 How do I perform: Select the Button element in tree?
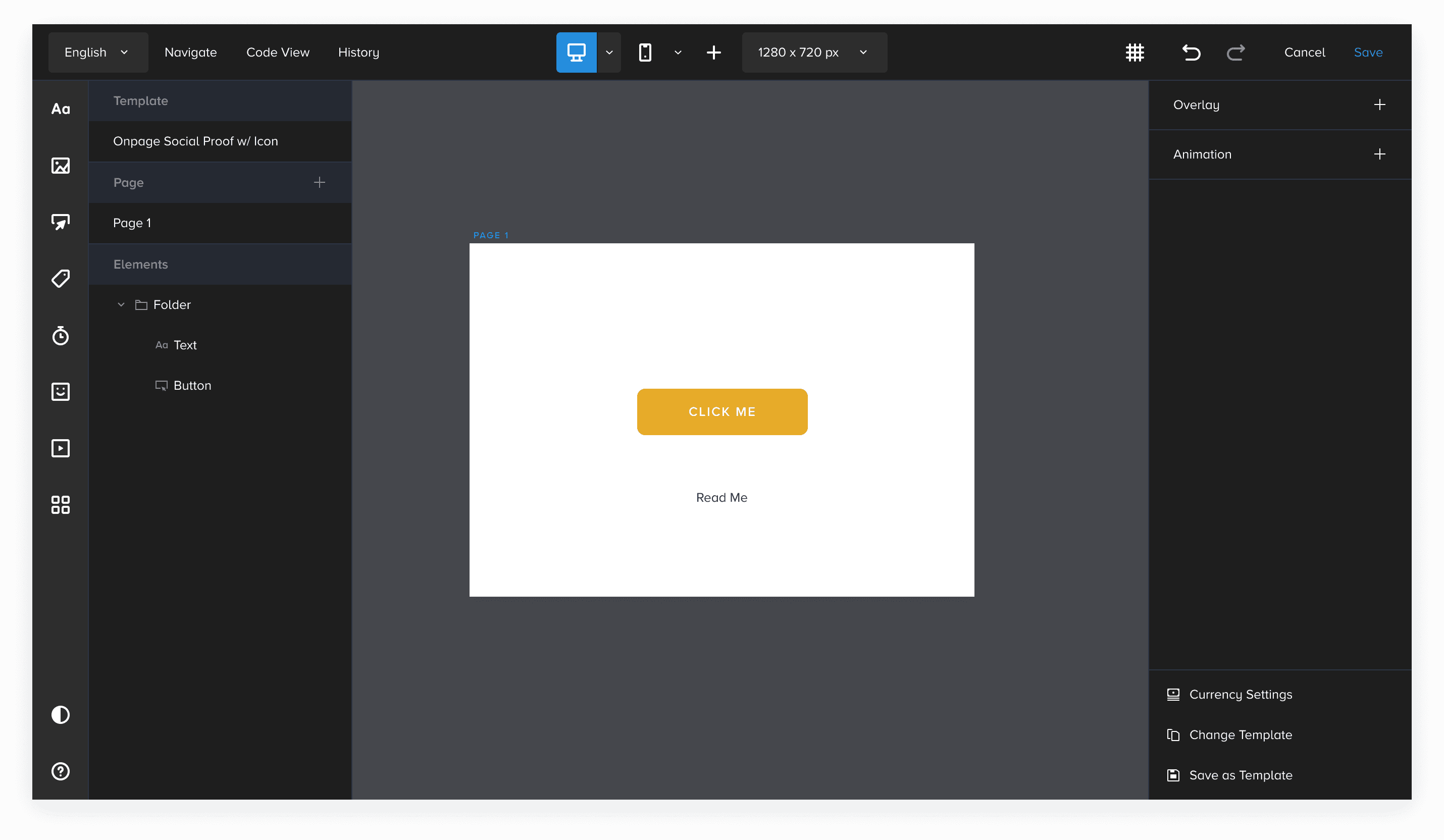coord(192,386)
